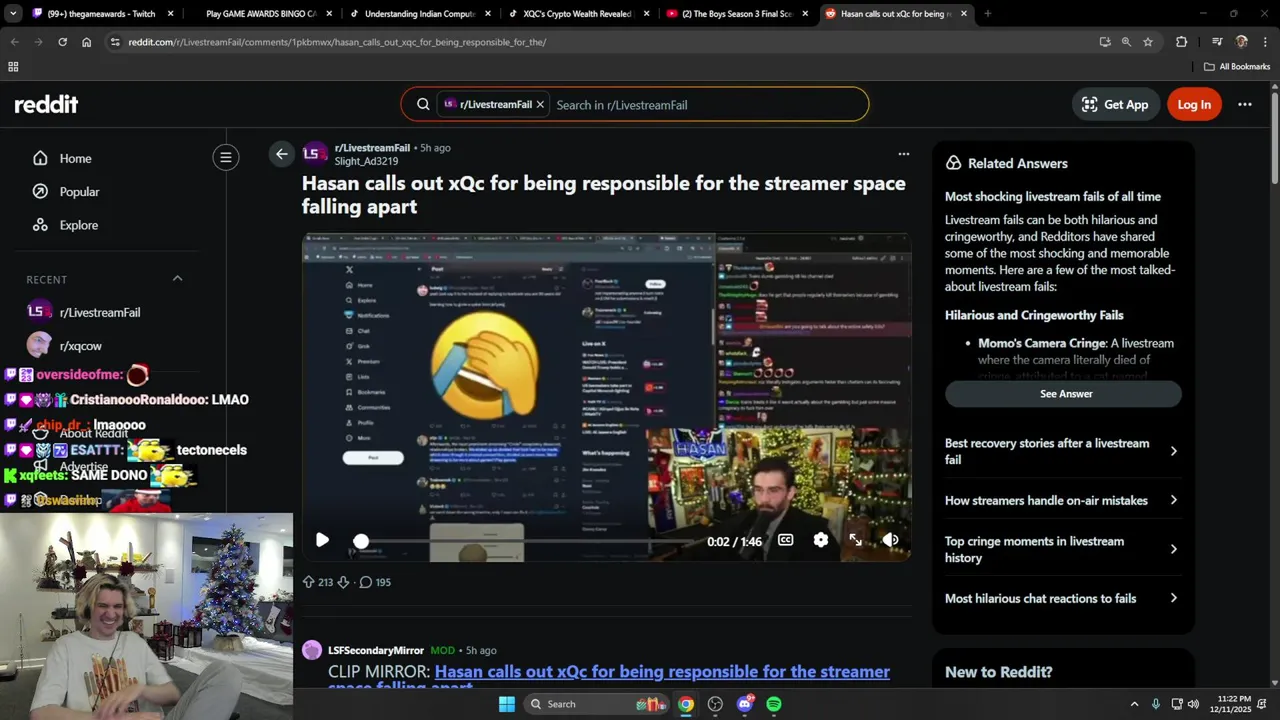
Task: Open LSFSecondaryMirror user profile
Action: [376, 650]
